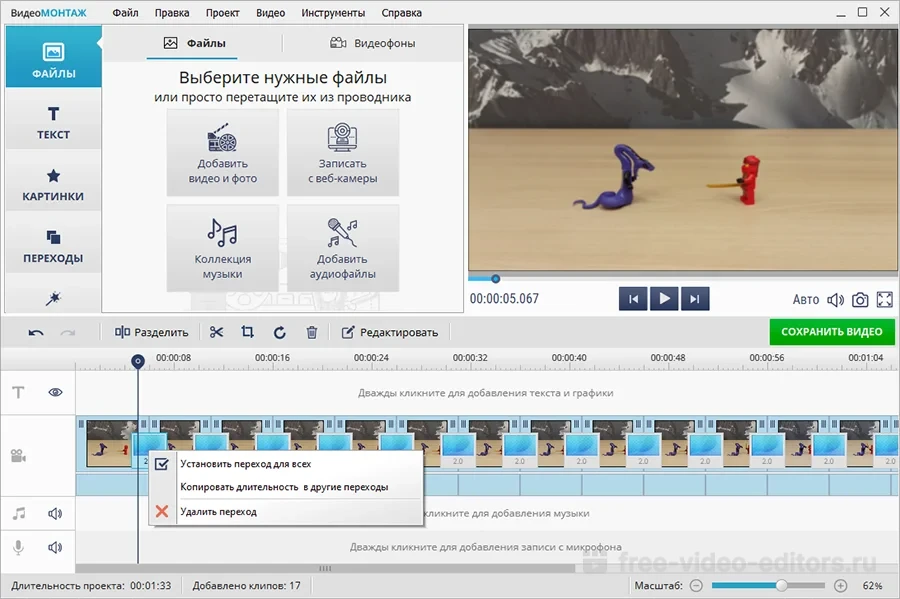This screenshot has width=900, height=599.
Task: Click the СОХРАНИТЬ ВИДЕО button
Action: coord(831,332)
